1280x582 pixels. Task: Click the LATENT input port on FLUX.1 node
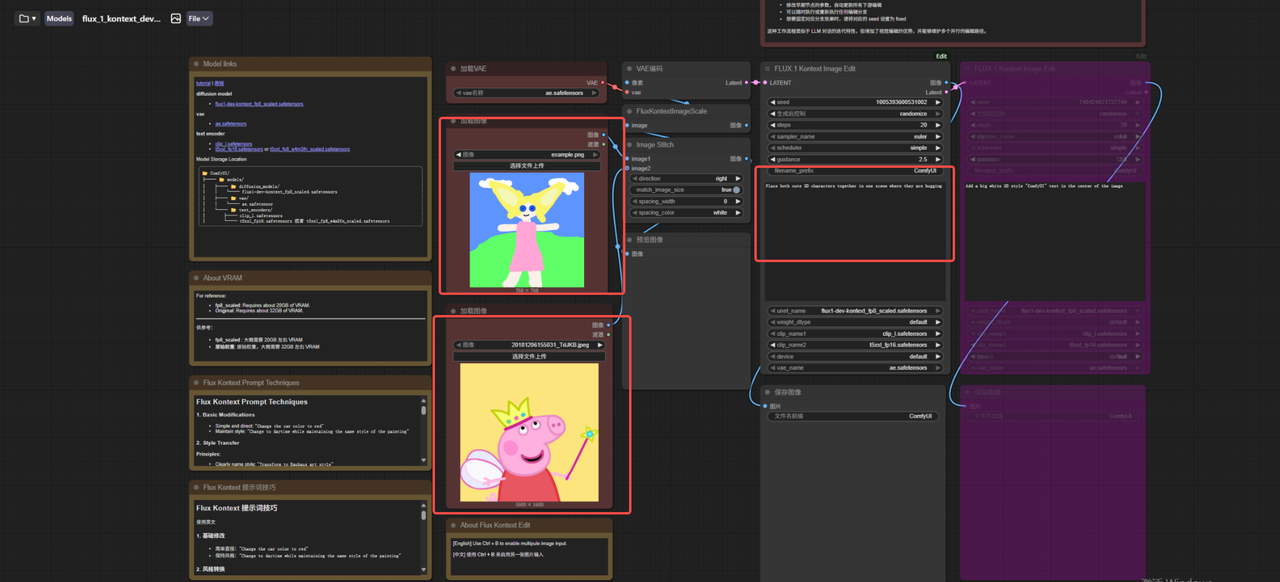point(766,83)
